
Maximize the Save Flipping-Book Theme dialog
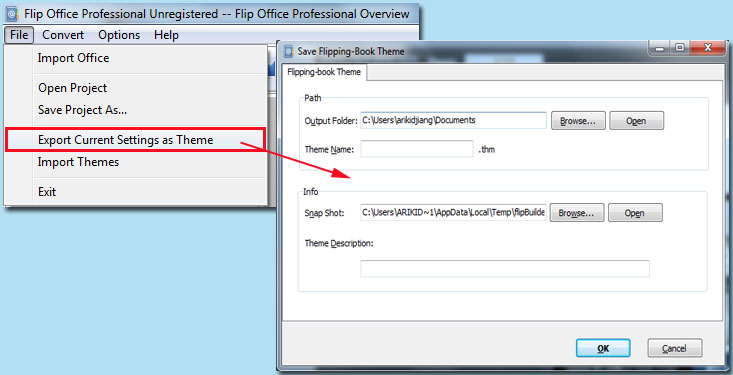tap(679, 48)
